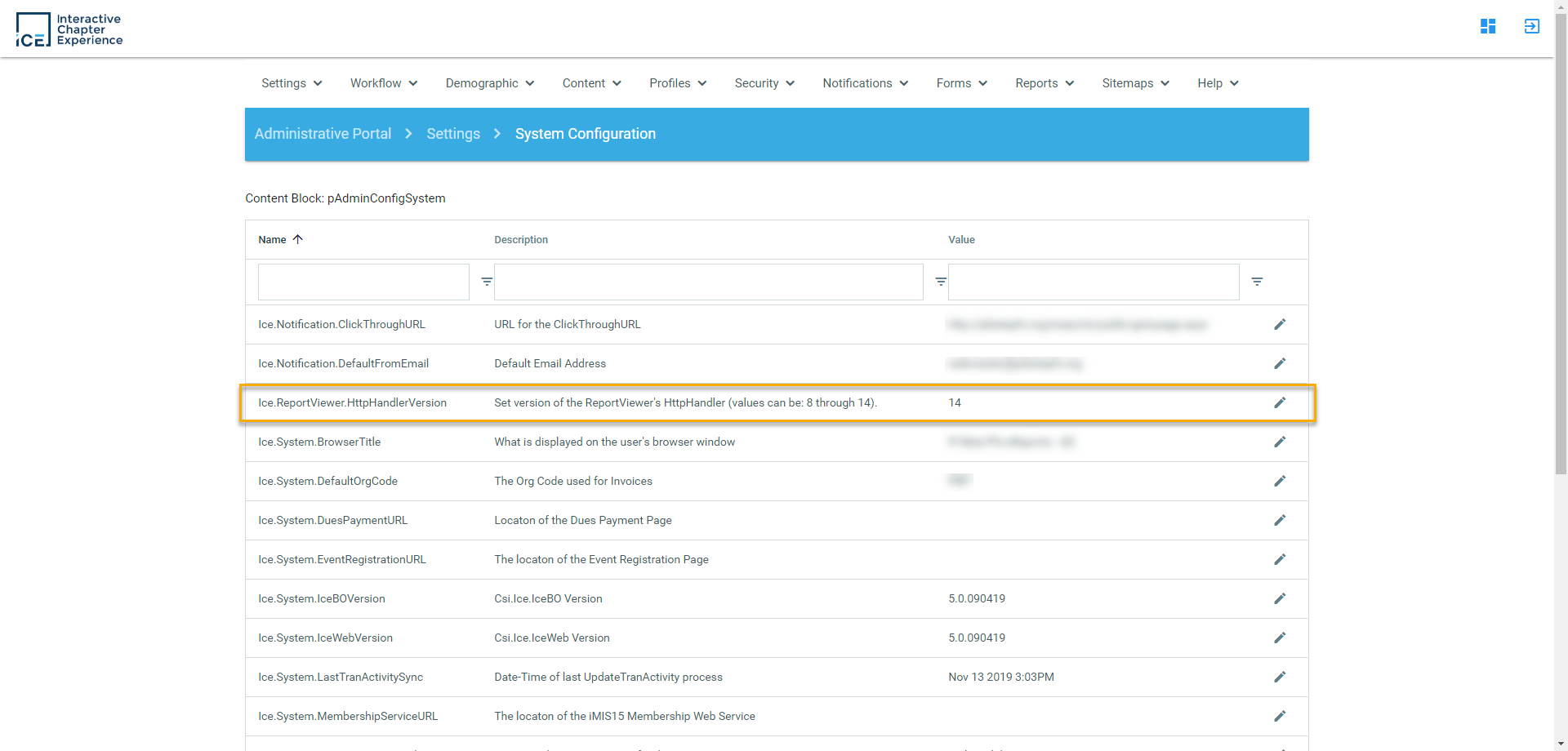Click the page vertical scrollbar thumb
Screen dimensions: 1568x751
point(1561,245)
